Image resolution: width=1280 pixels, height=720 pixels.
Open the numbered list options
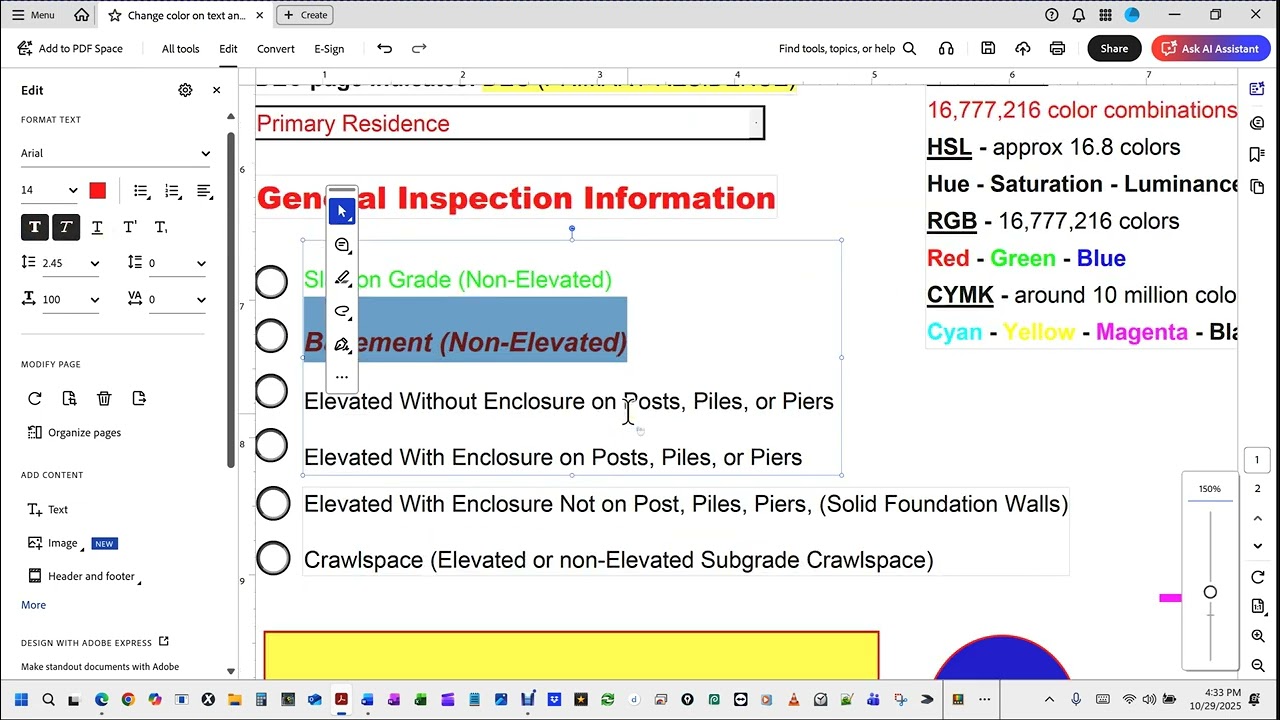173,190
